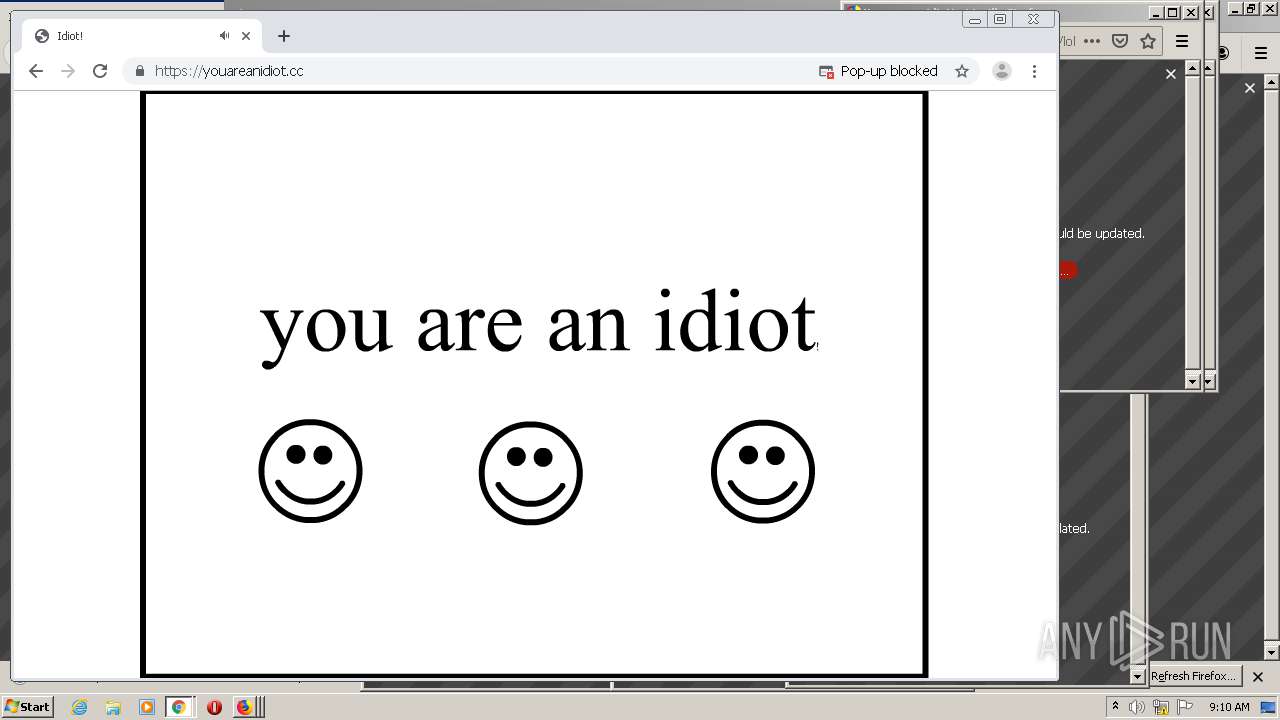Open Windows Explorer folder from taskbar

coord(113,707)
